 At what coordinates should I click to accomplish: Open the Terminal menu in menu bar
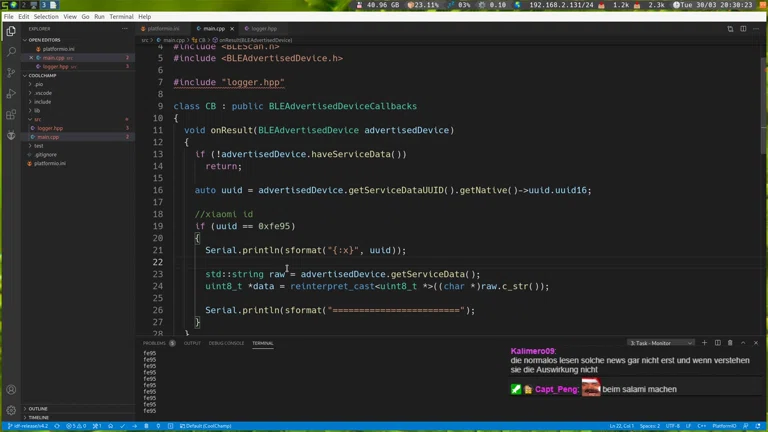tap(121, 17)
